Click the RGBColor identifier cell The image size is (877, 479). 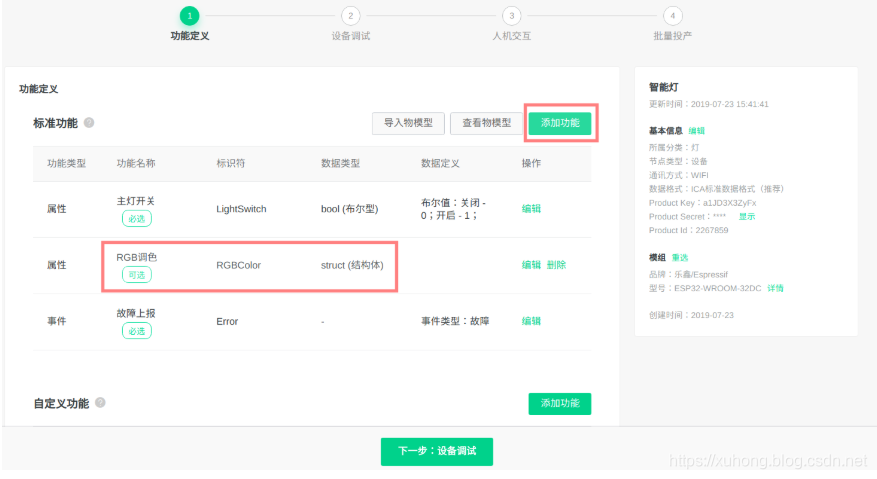[x=238, y=265]
